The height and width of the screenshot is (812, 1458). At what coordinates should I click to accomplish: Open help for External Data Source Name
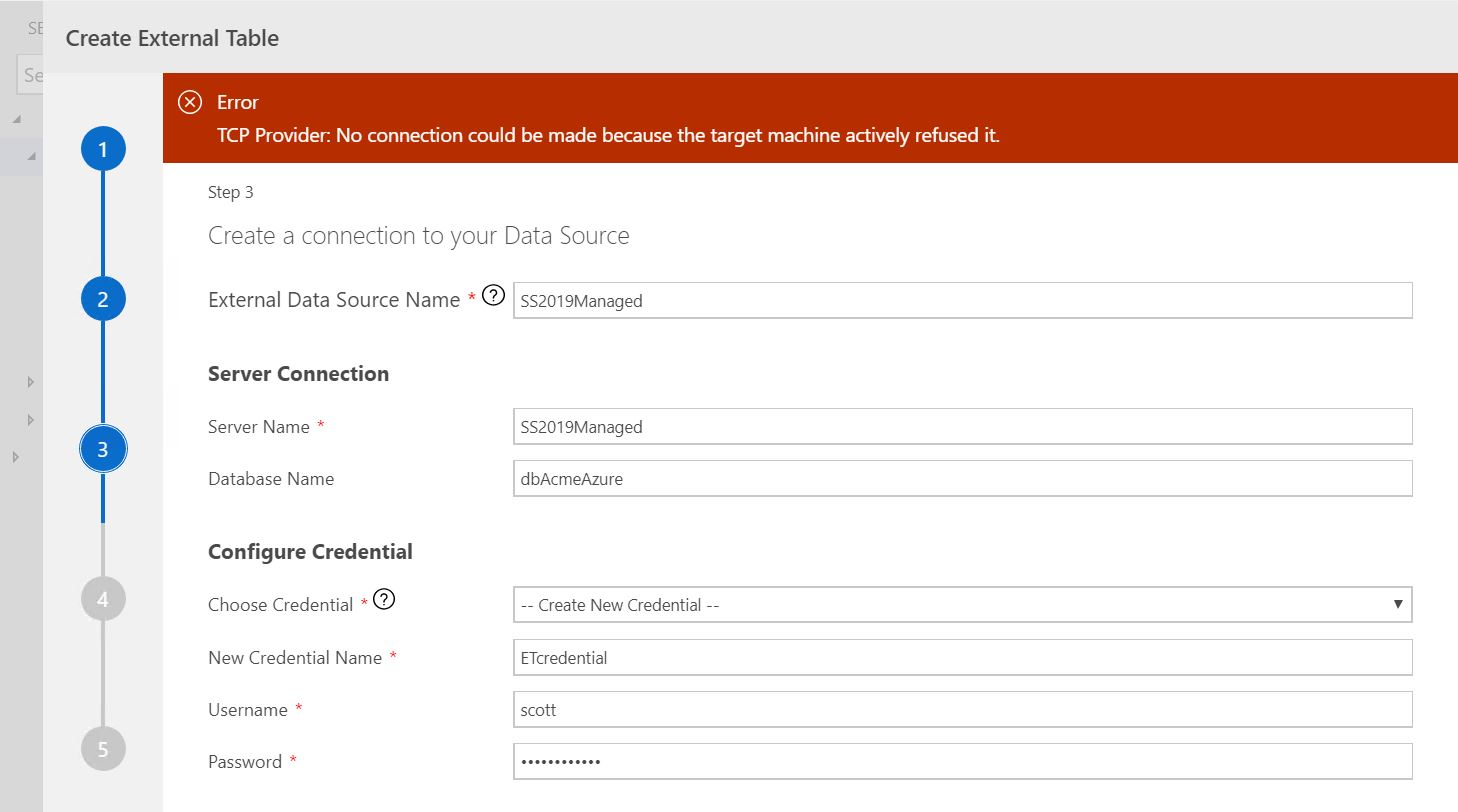pyautogui.click(x=491, y=293)
